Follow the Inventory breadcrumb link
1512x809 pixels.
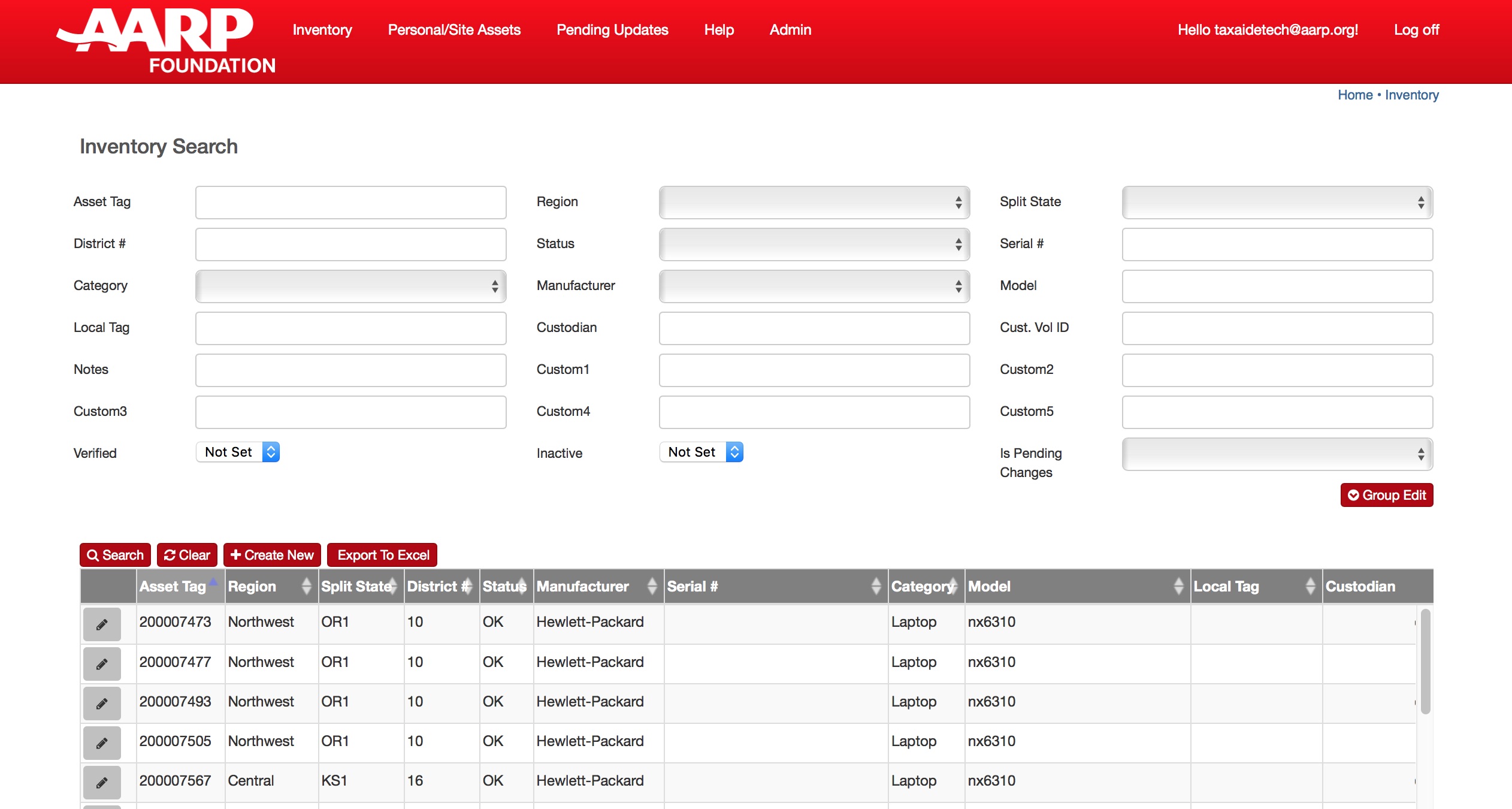point(1411,95)
